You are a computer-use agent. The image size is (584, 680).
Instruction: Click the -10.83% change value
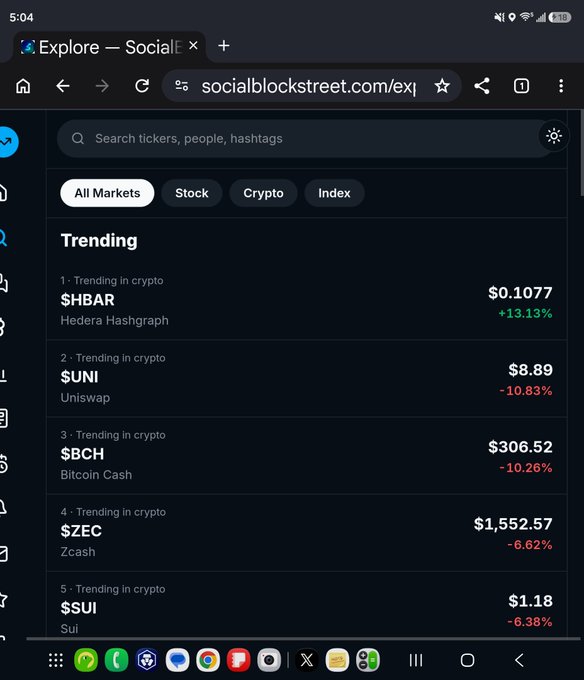[x=526, y=391]
